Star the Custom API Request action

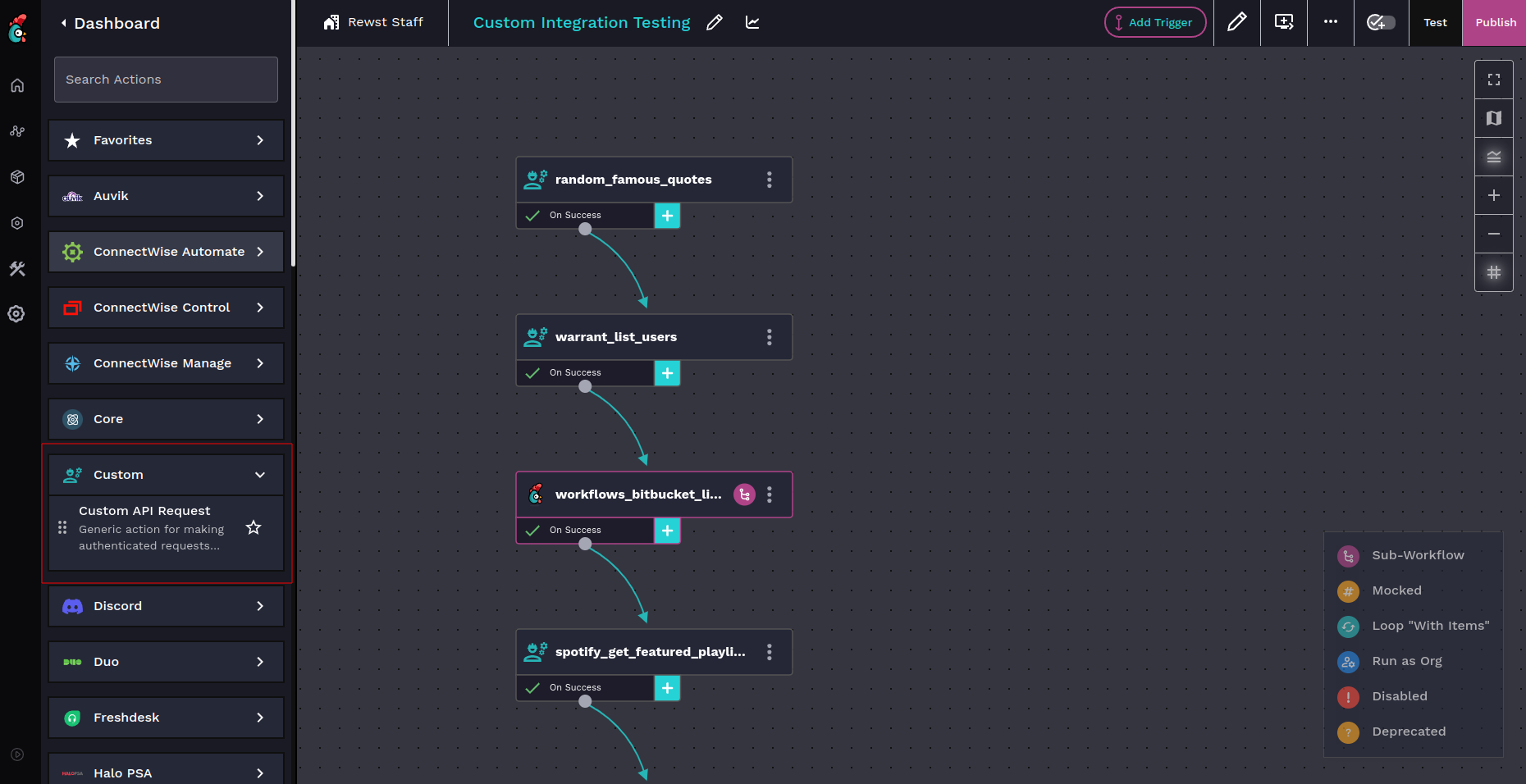click(254, 527)
